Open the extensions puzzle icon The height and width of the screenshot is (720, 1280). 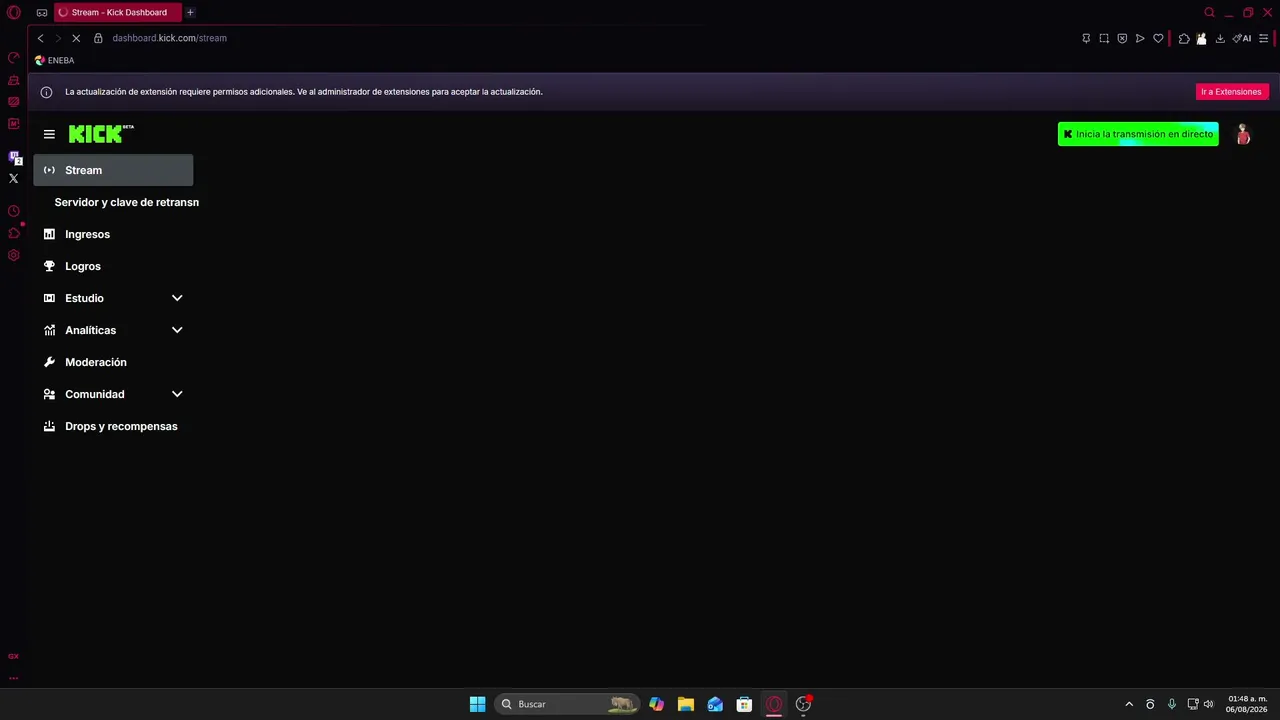[1184, 38]
